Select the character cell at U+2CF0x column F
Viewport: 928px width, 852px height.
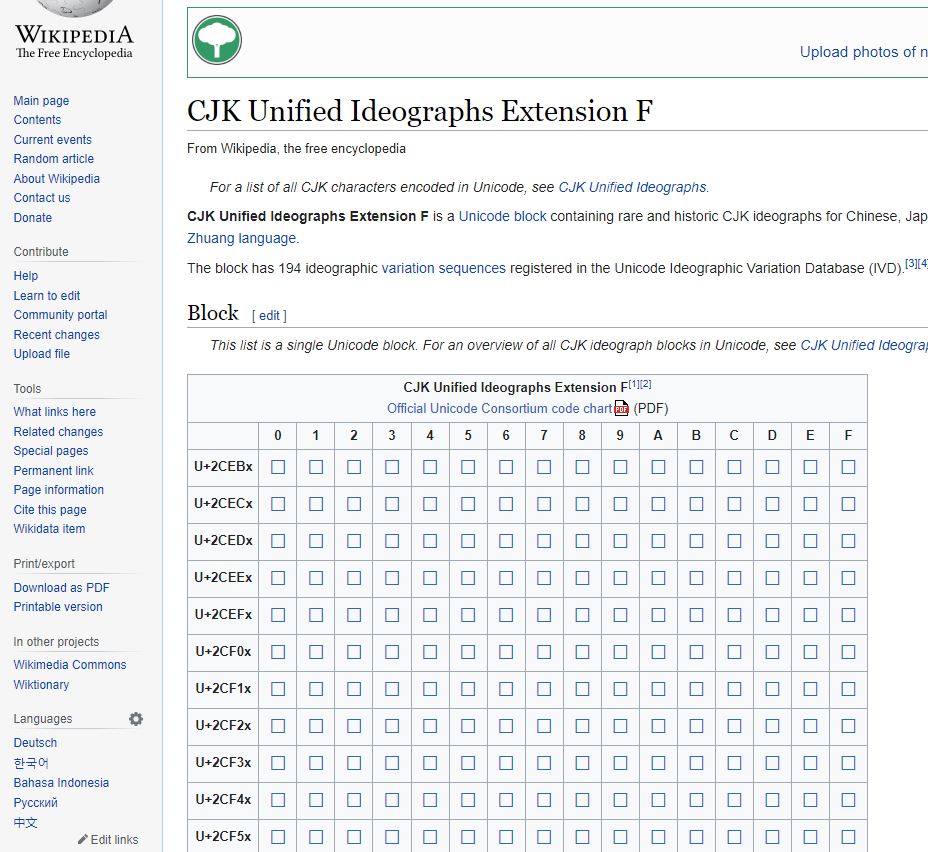[848, 652]
